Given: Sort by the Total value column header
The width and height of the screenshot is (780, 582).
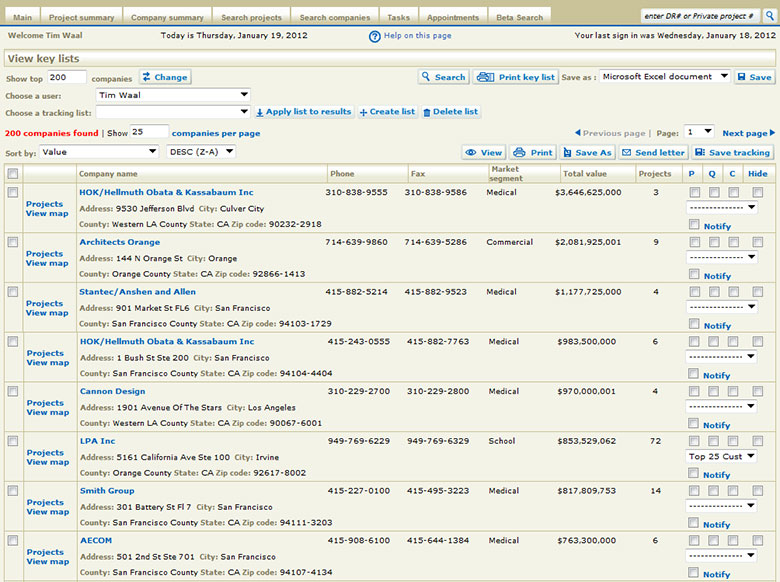Looking at the screenshot, I should 585,174.
